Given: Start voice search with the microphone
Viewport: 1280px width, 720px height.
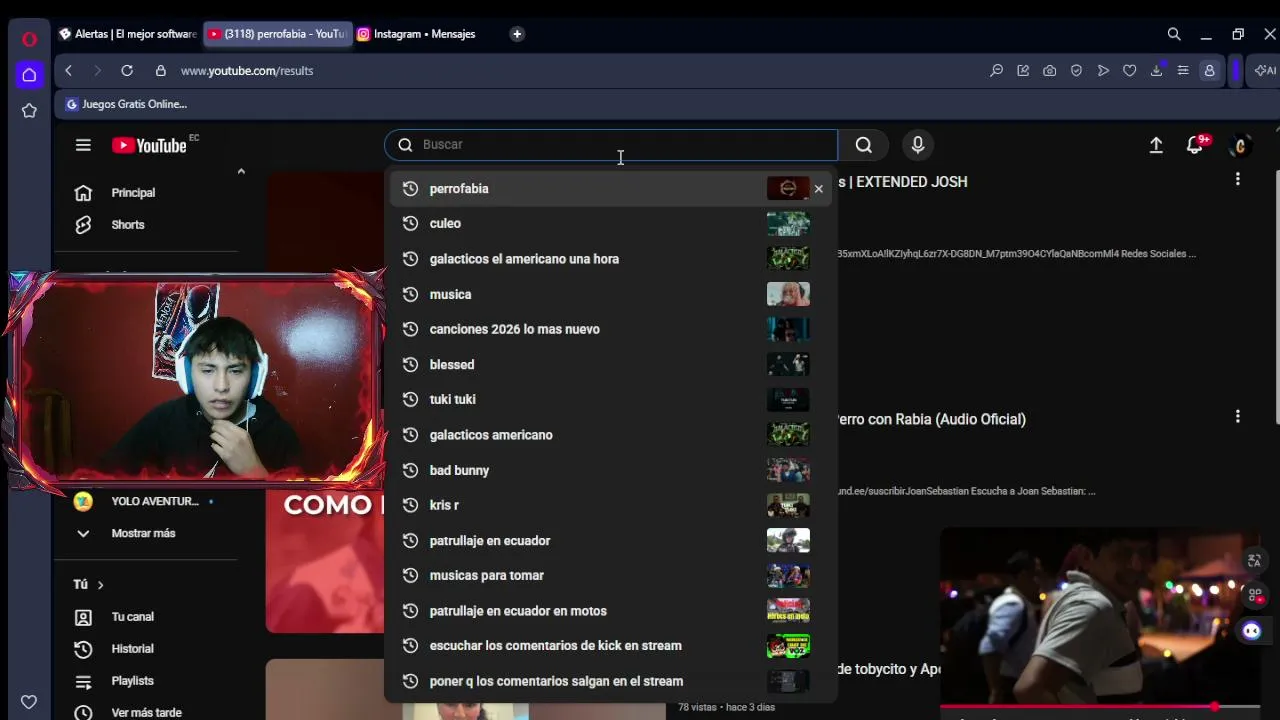Looking at the screenshot, I should (x=918, y=145).
